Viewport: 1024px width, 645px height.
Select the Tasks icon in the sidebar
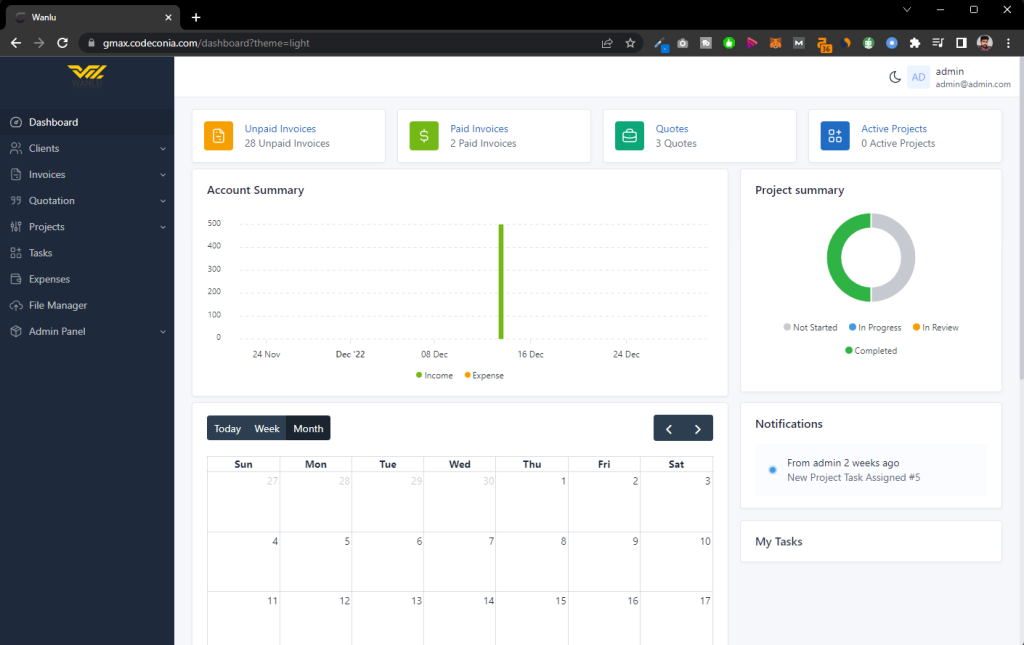(x=14, y=253)
